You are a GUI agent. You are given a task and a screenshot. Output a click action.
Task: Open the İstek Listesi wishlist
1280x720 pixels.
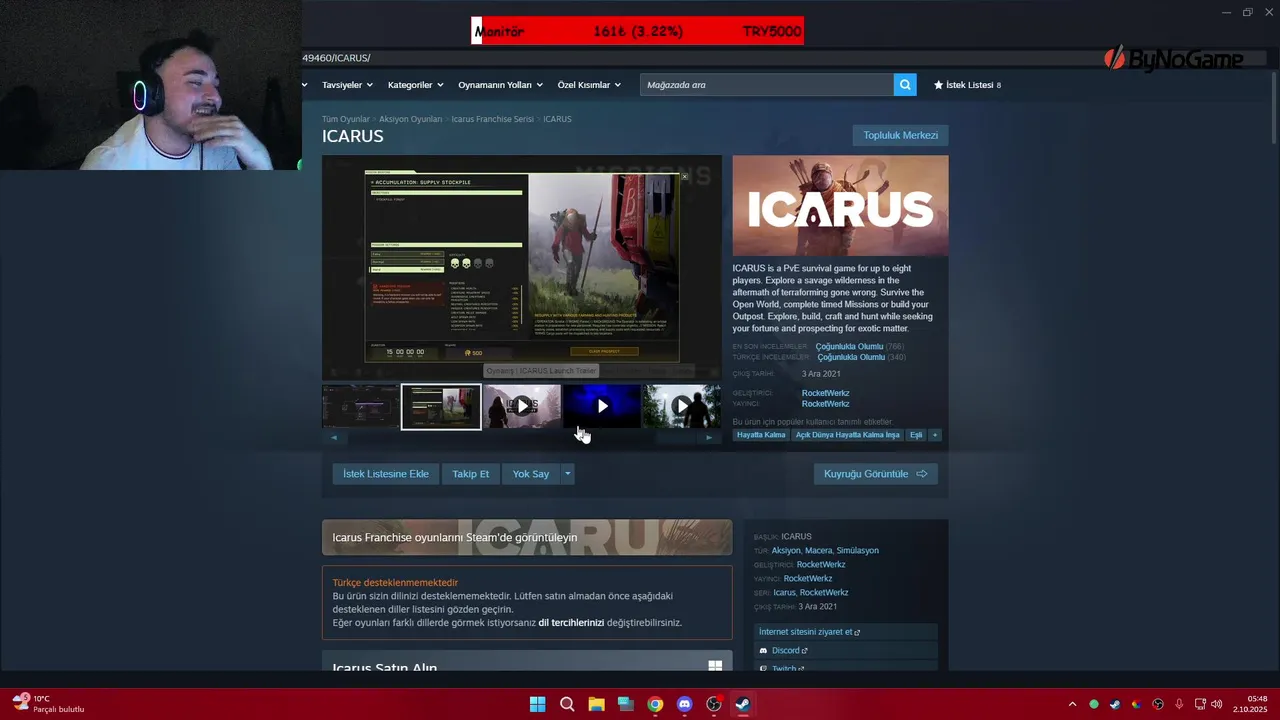coord(967,85)
